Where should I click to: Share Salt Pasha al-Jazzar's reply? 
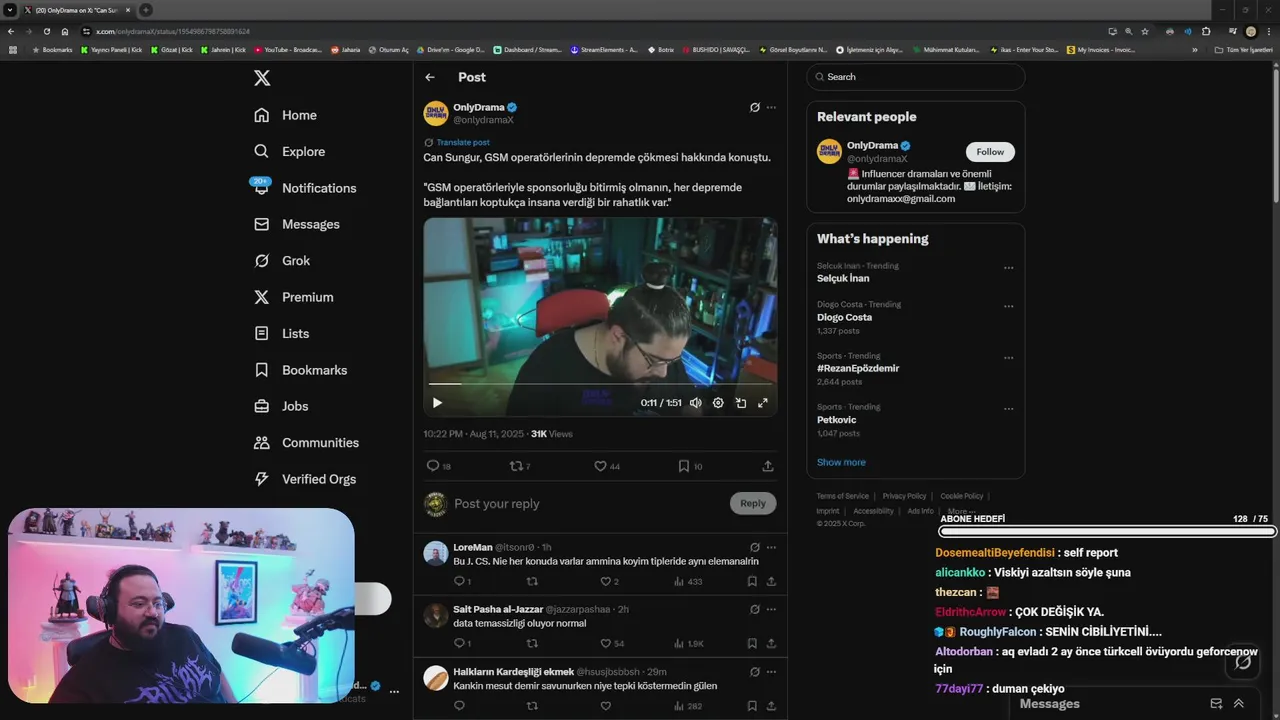pos(771,643)
